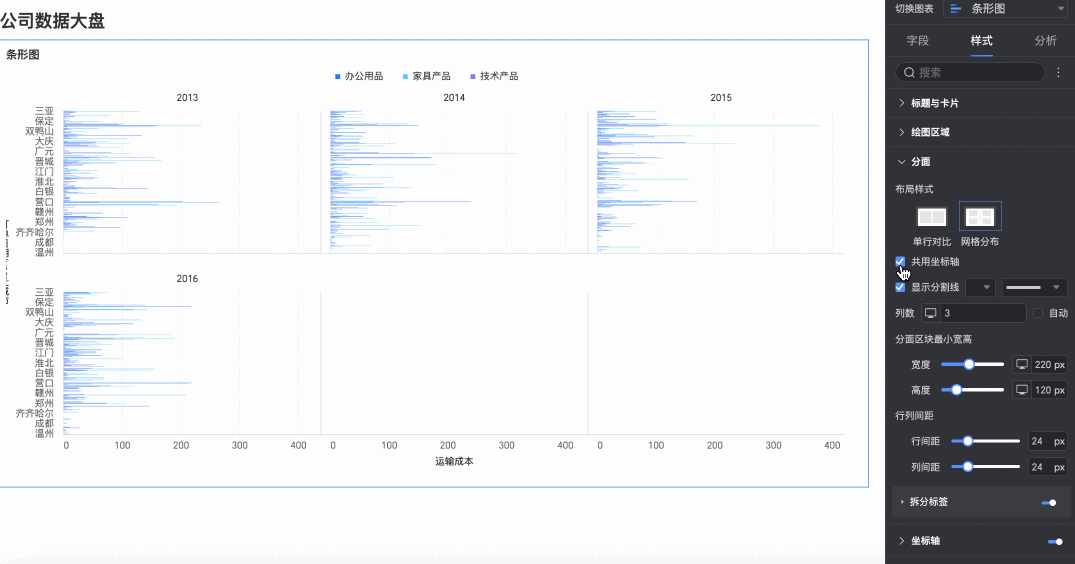Viewport: 1075px width, 564px height.
Task: Click the 办公用品 legend marker
Action: pos(338,76)
